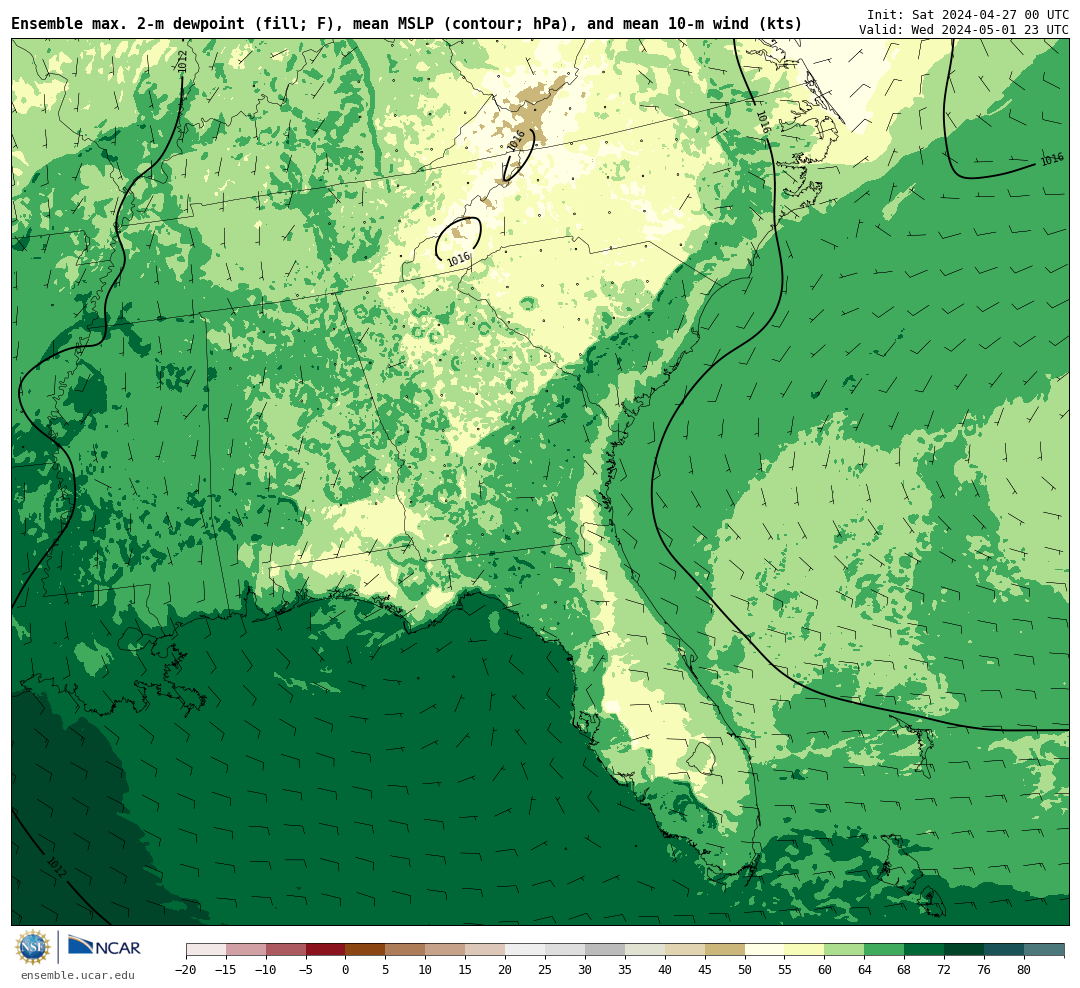The image size is (1080, 988).
Task: Pick the light green swatch between 60 and 64
Action: (844, 950)
